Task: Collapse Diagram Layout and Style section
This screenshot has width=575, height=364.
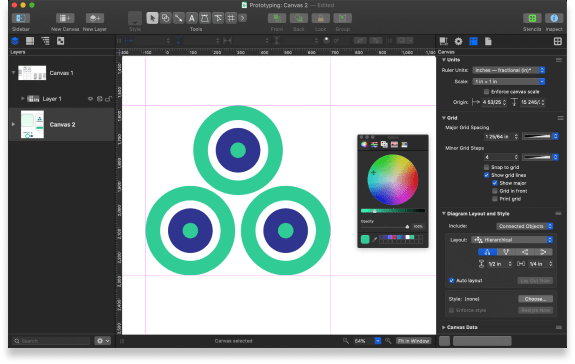Action: tap(444, 213)
